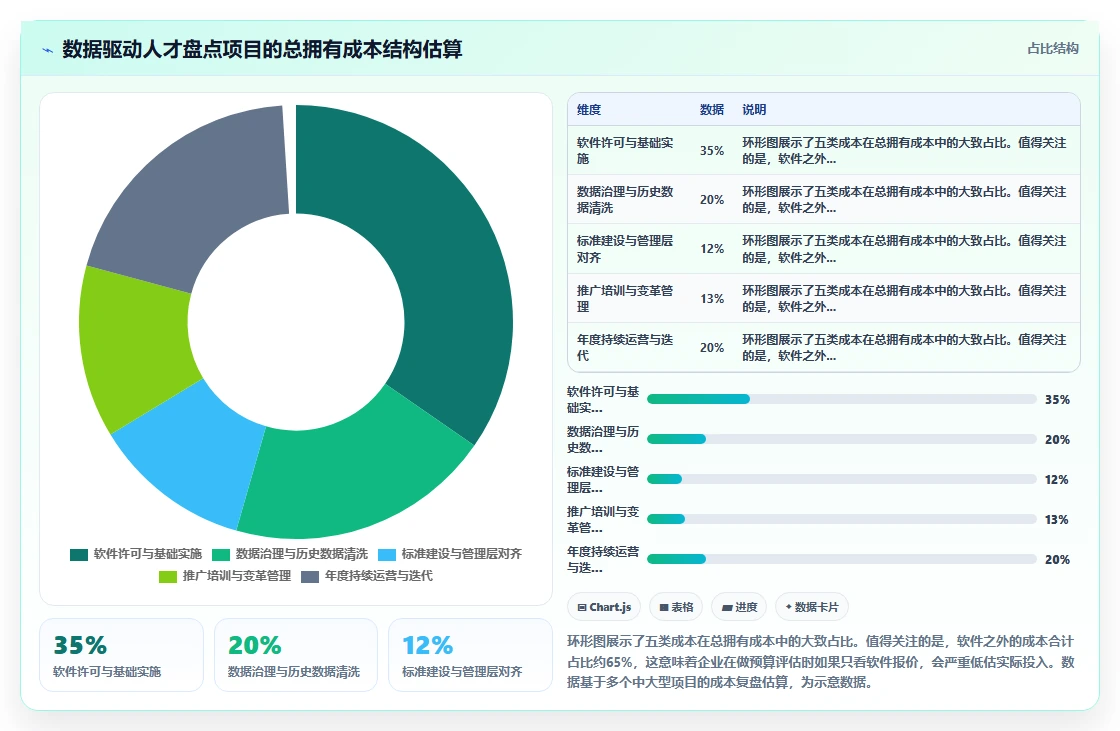Toggle legend item 标准建设与管理层对齐
1120x731 pixels.
(449, 554)
